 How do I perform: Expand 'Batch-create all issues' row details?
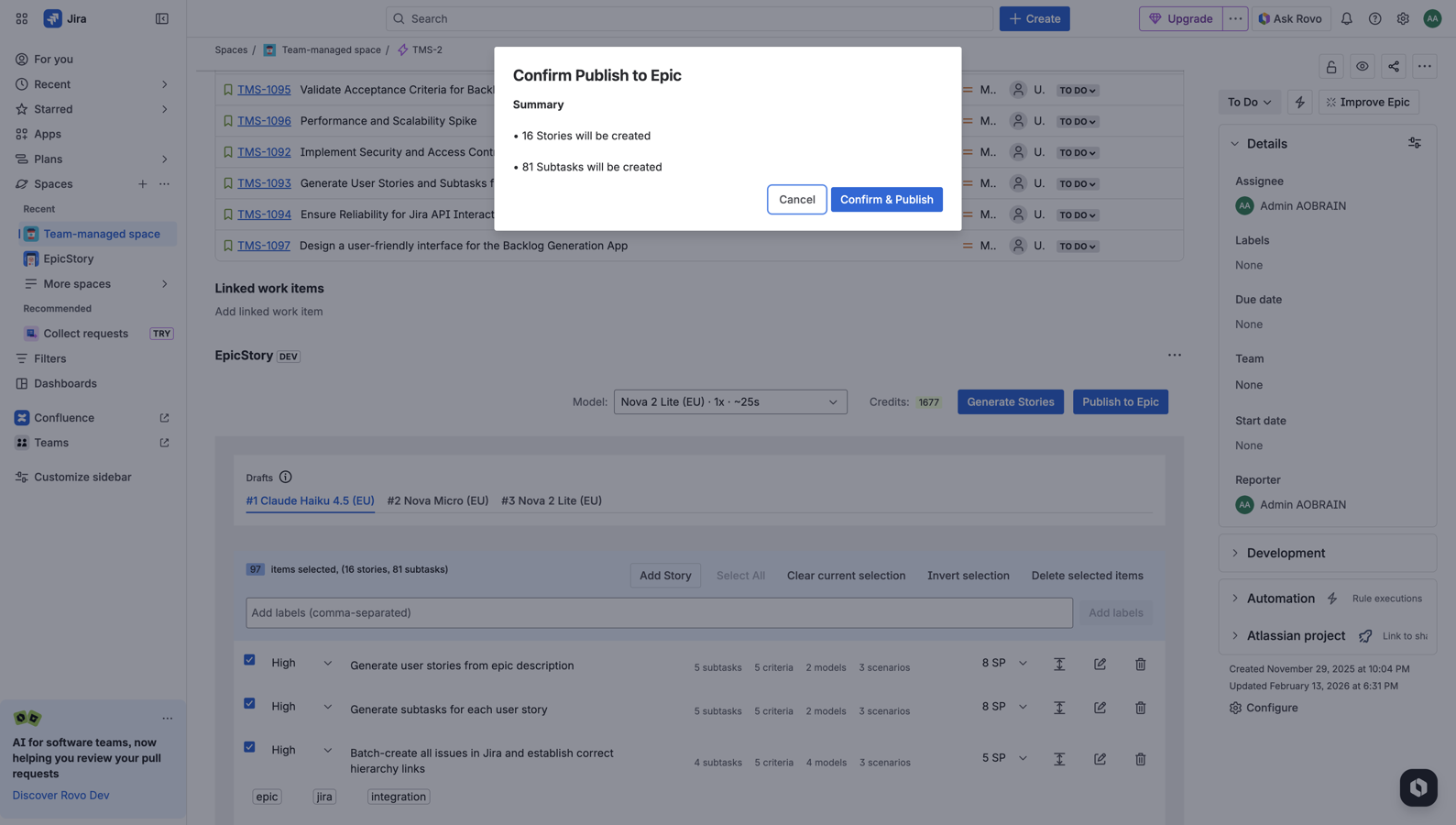(1059, 759)
